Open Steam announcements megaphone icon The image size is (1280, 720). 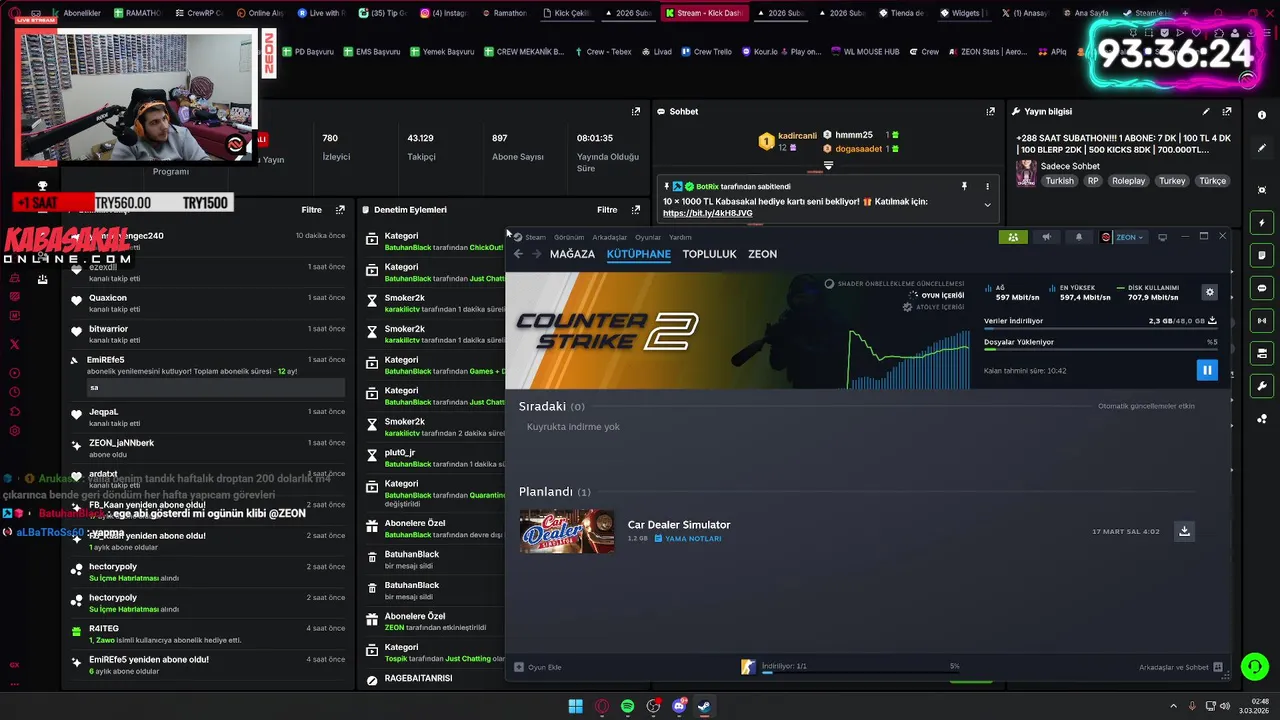click(1046, 237)
